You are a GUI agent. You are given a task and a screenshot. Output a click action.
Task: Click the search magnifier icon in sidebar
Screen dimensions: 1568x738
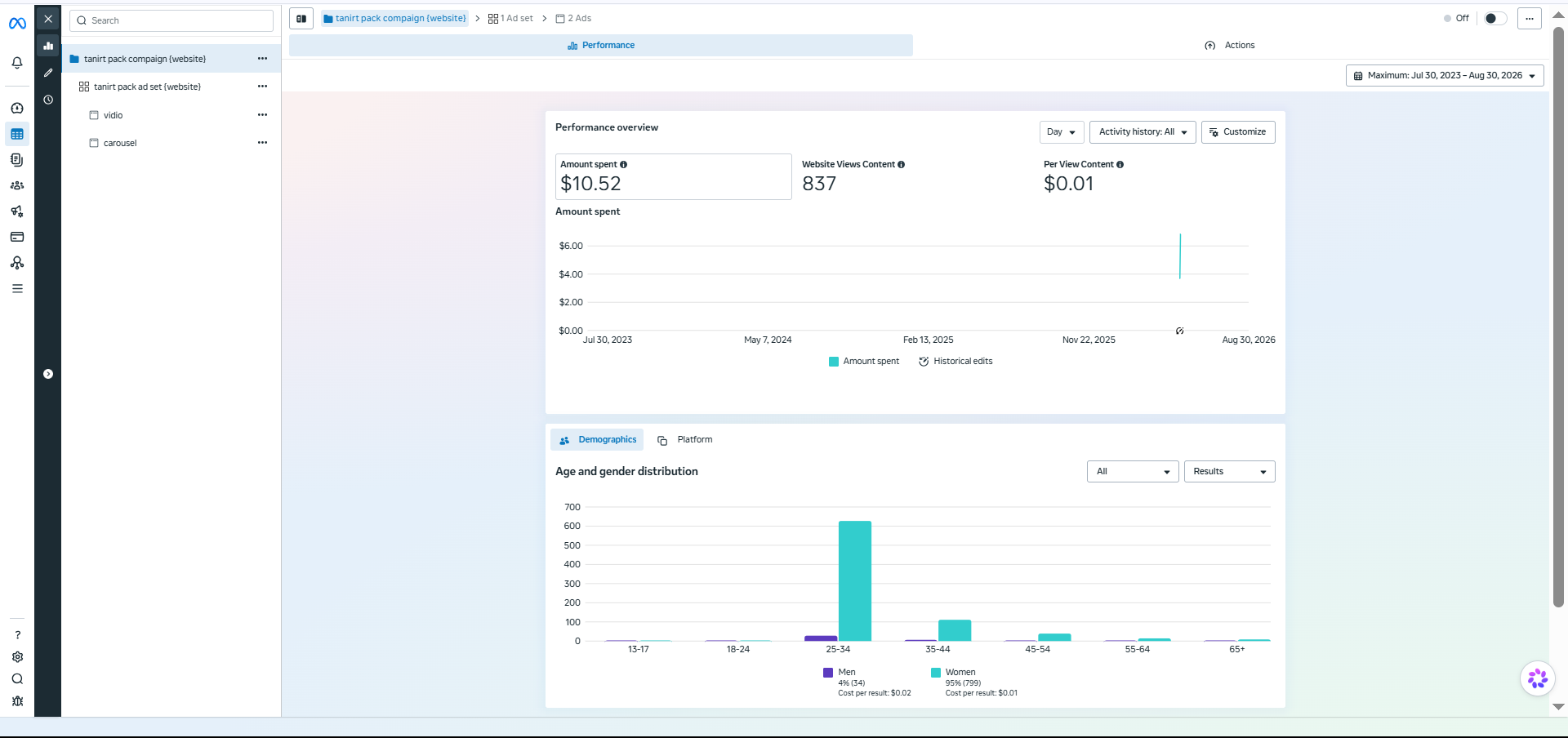tap(17, 679)
